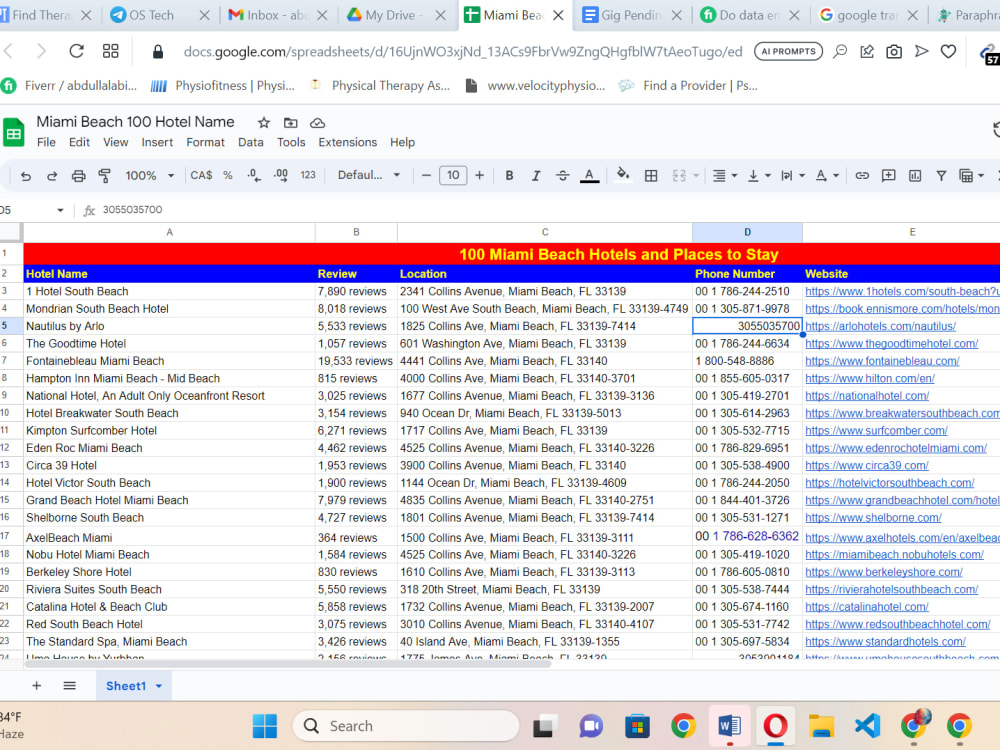Open vertical align dropdown
Image resolution: width=1000 pixels, height=750 pixels.
click(x=759, y=175)
